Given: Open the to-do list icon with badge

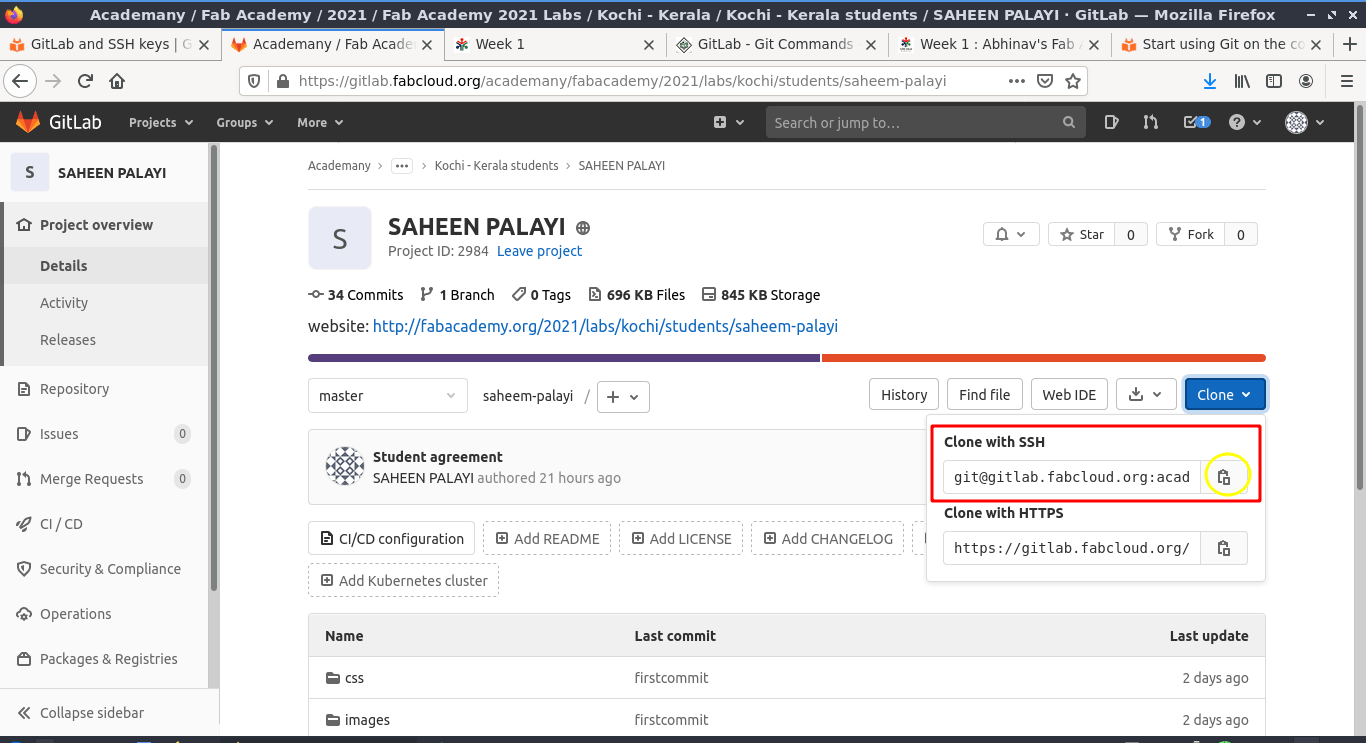Looking at the screenshot, I should click(x=1197, y=122).
